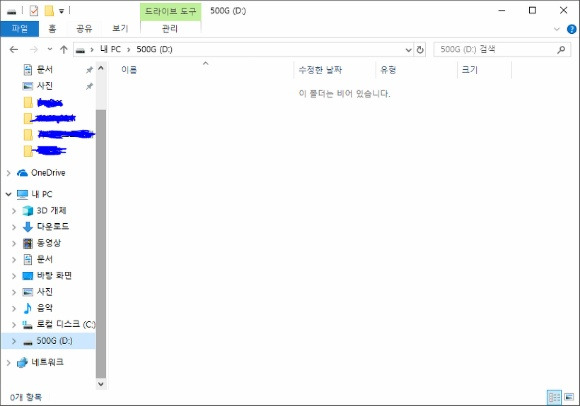Open the blue Help question icon
The height and width of the screenshot is (406, 580).
(571, 29)
